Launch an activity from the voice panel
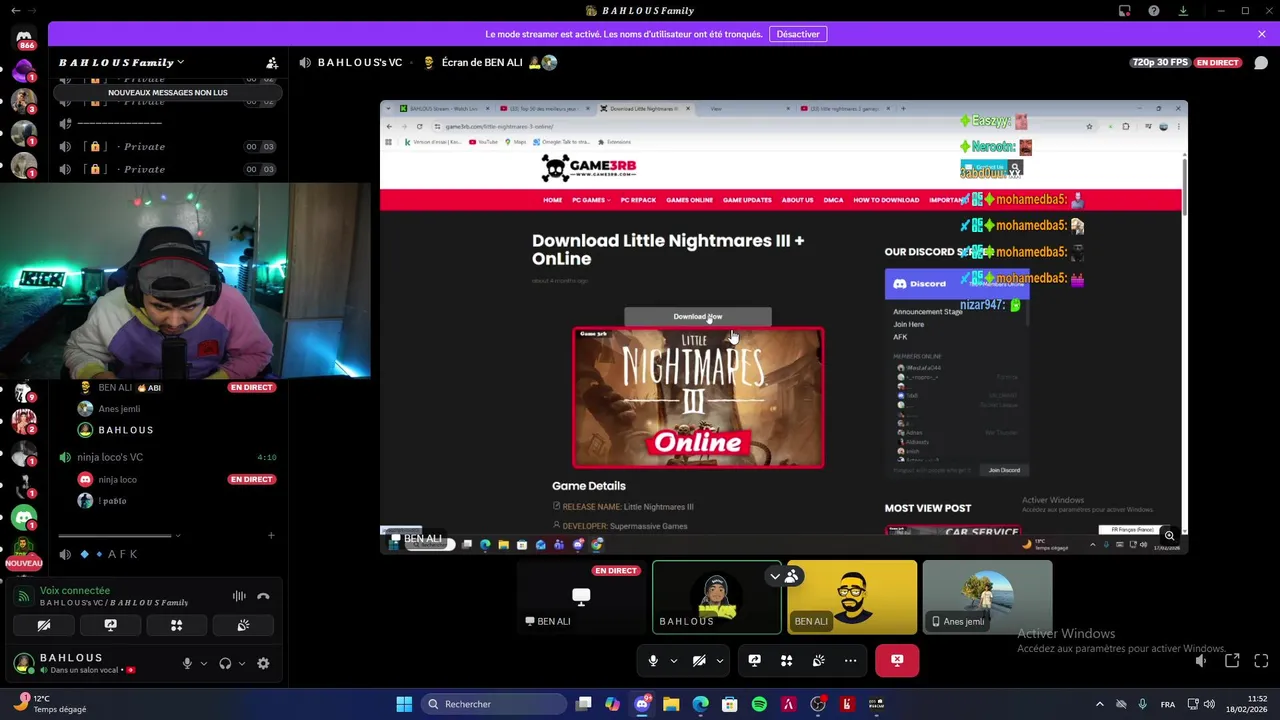This screenshot has height=720, width=1280. pos(176,625)
